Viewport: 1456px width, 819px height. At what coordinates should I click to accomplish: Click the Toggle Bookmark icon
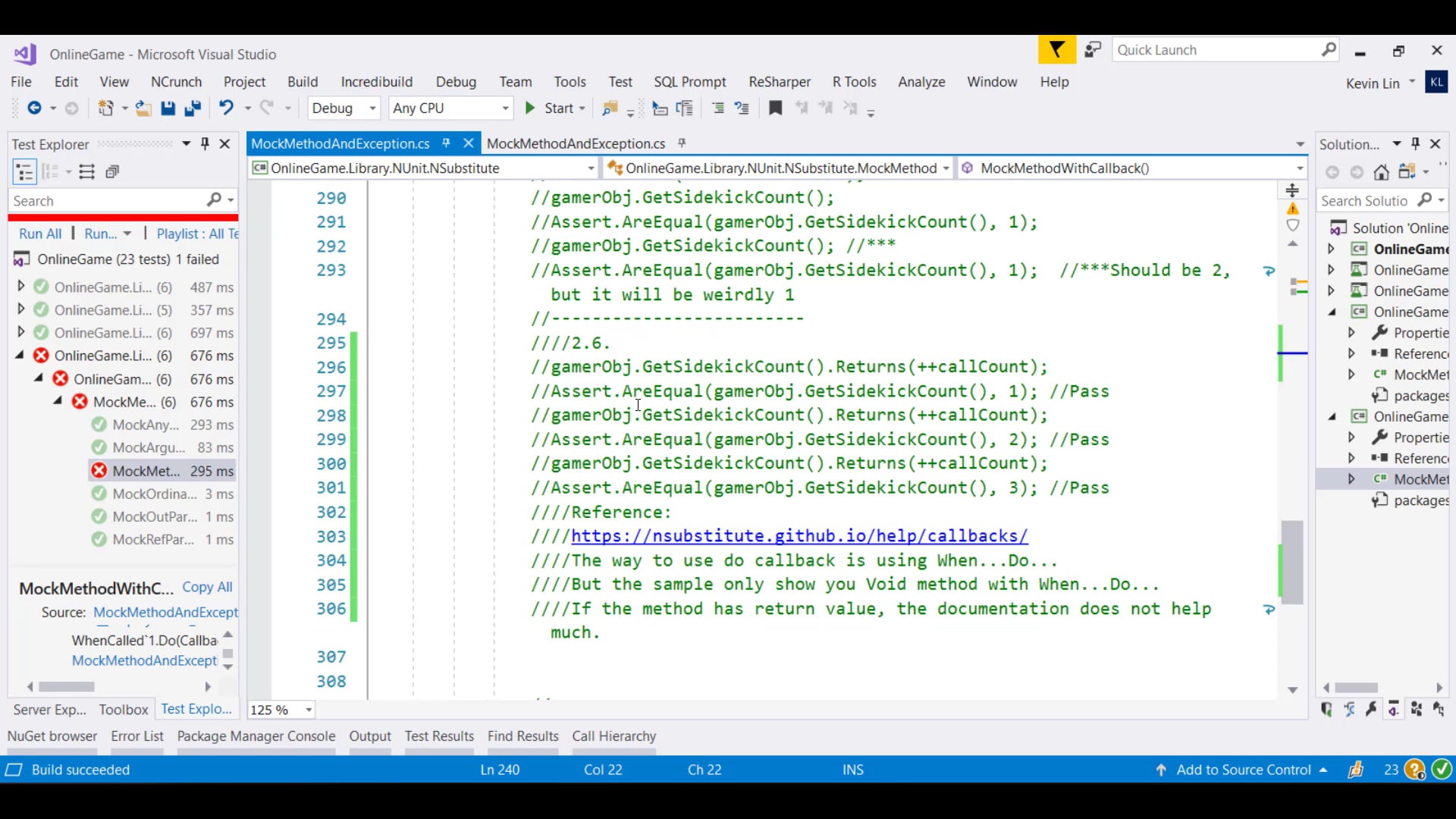[774, 108]
